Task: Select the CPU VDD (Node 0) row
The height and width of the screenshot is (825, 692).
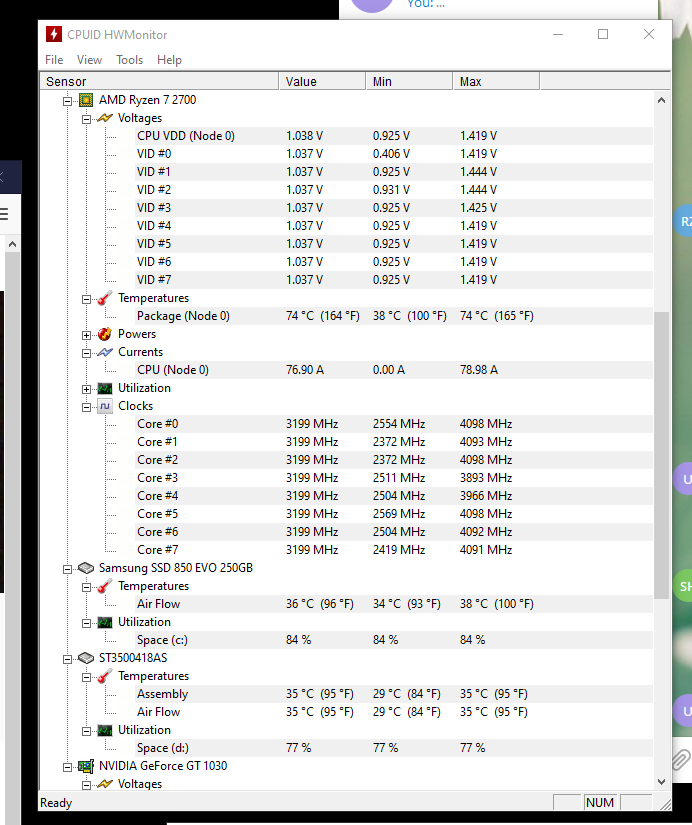Action: 394,136
